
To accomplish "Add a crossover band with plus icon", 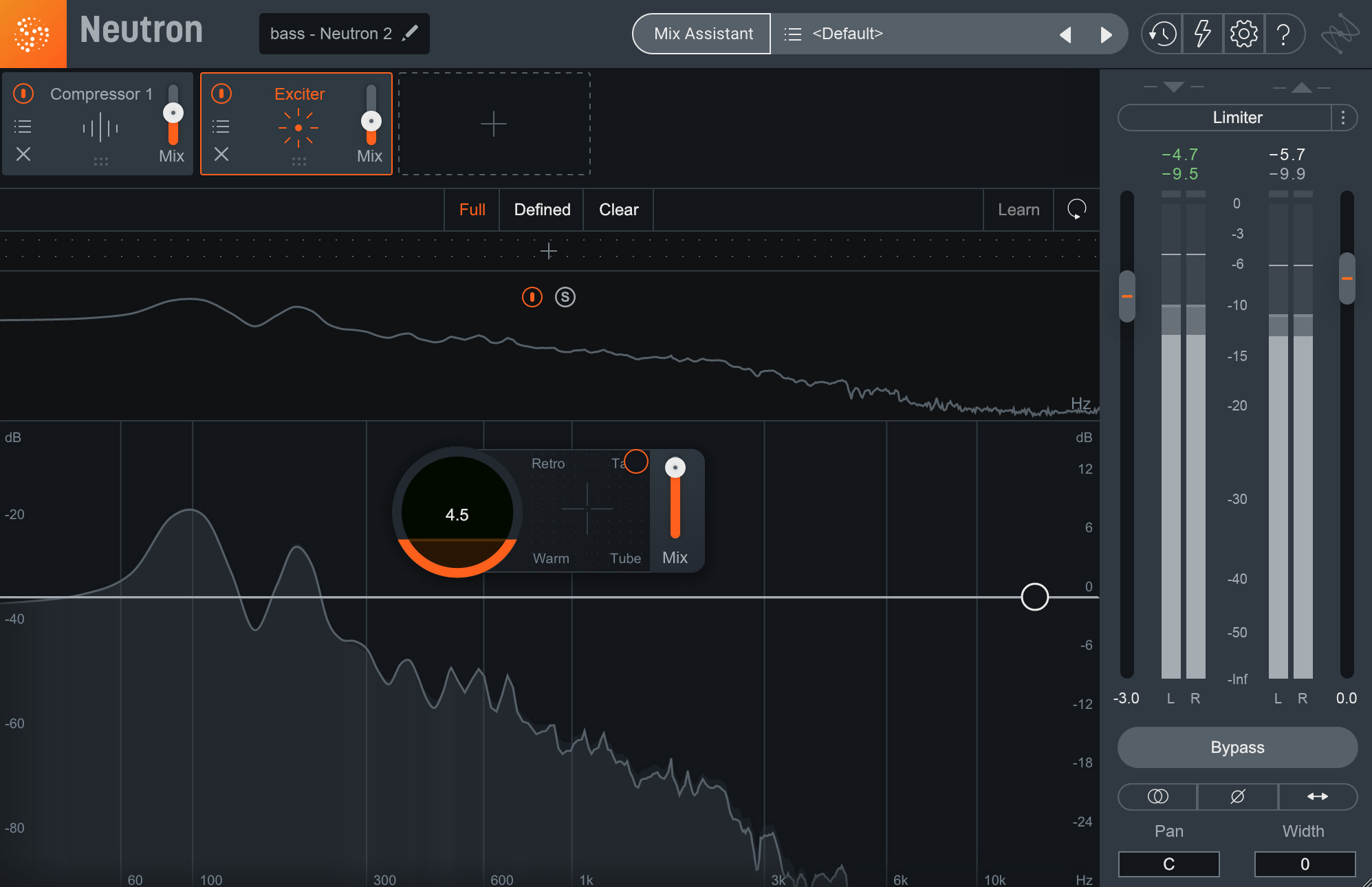I will [548, 251].
